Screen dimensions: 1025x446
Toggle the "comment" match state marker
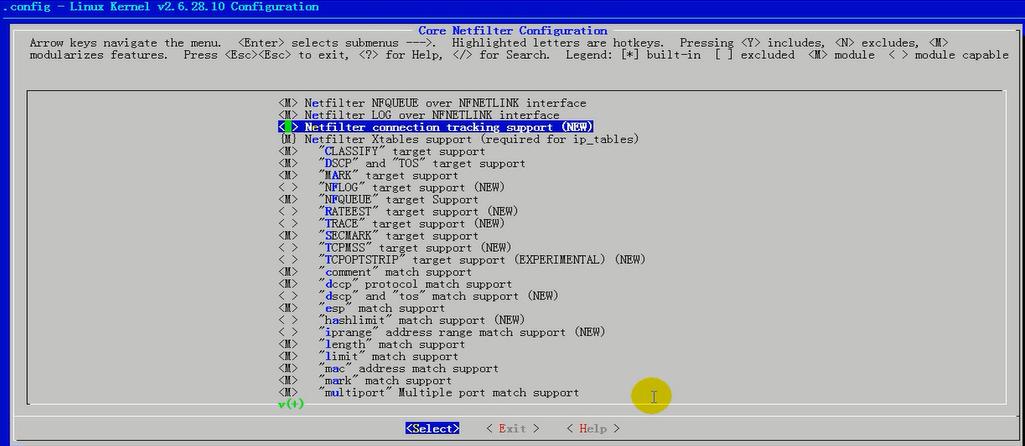click(288, 272)
